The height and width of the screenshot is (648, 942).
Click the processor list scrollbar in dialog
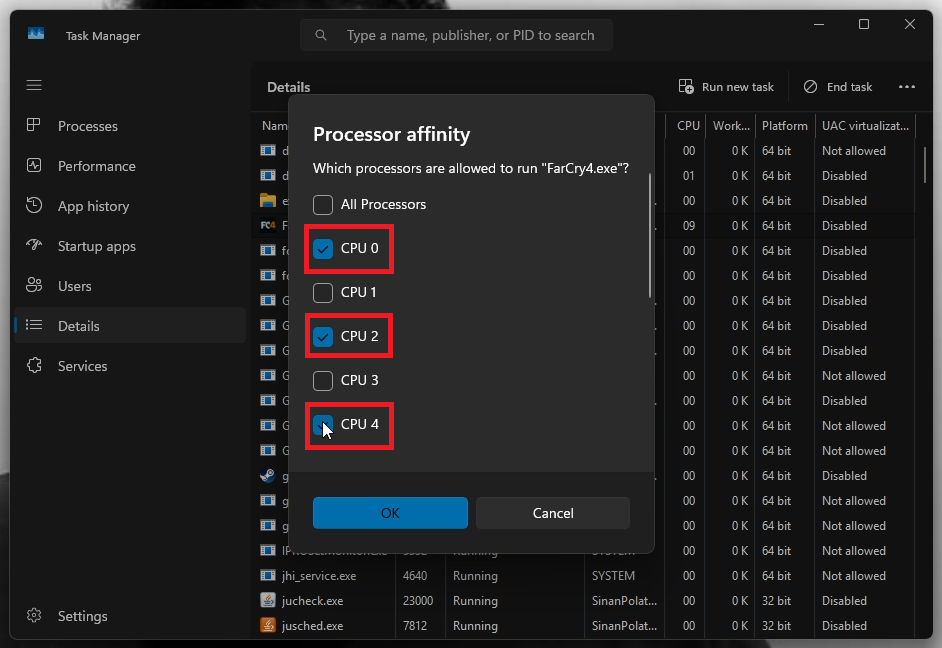pos(649,236)
